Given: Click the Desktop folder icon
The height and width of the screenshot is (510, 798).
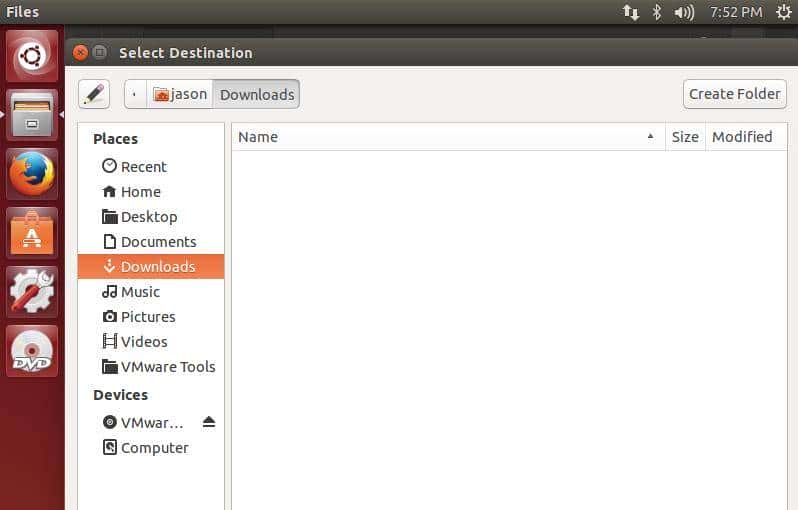Looking at the screenshot, I should (109, 216).
